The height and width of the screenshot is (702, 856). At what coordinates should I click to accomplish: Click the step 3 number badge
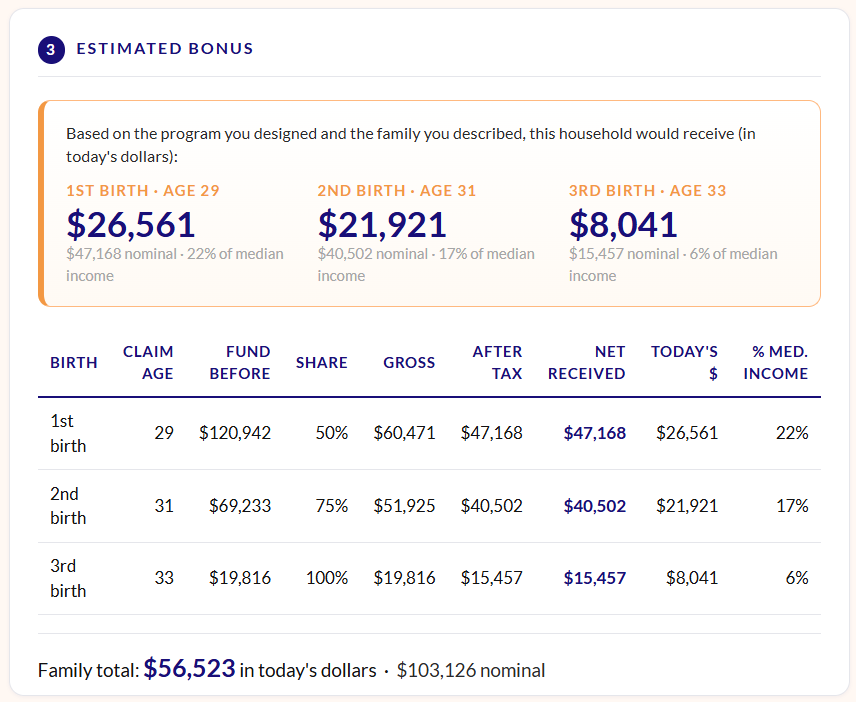51,50
